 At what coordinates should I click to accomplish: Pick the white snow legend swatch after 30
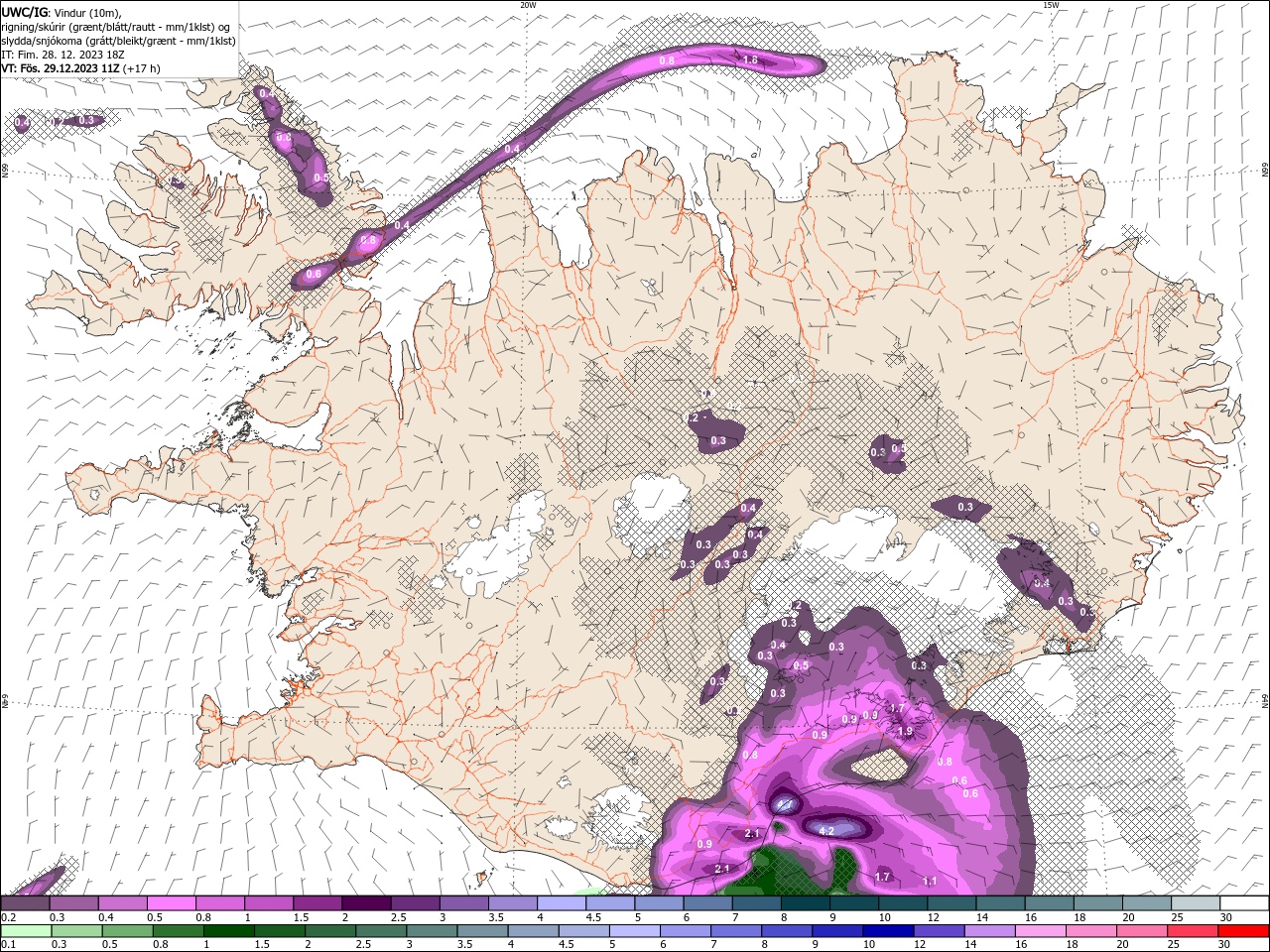1244,903
